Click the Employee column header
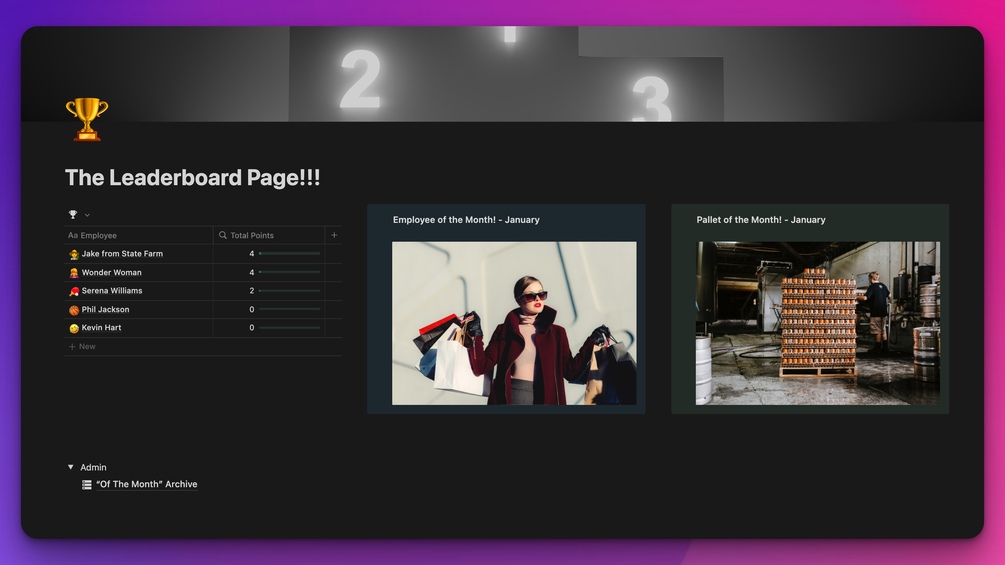The height and width of the screenshot is (565, 1005). 138,235
